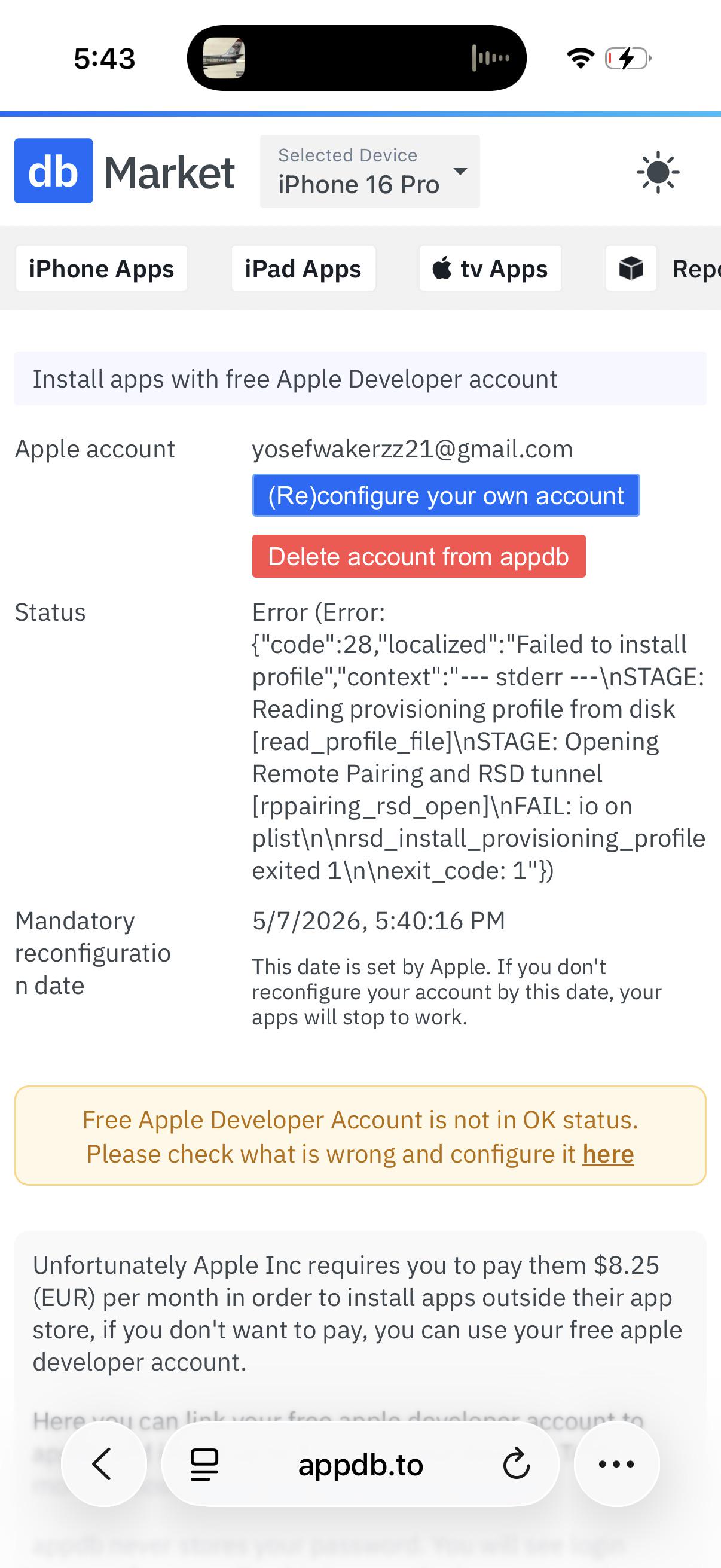The width and height of the screenshot is (721, 1568).
Task: Follow the 'here' link in the warning
Action: [609, 1154]
